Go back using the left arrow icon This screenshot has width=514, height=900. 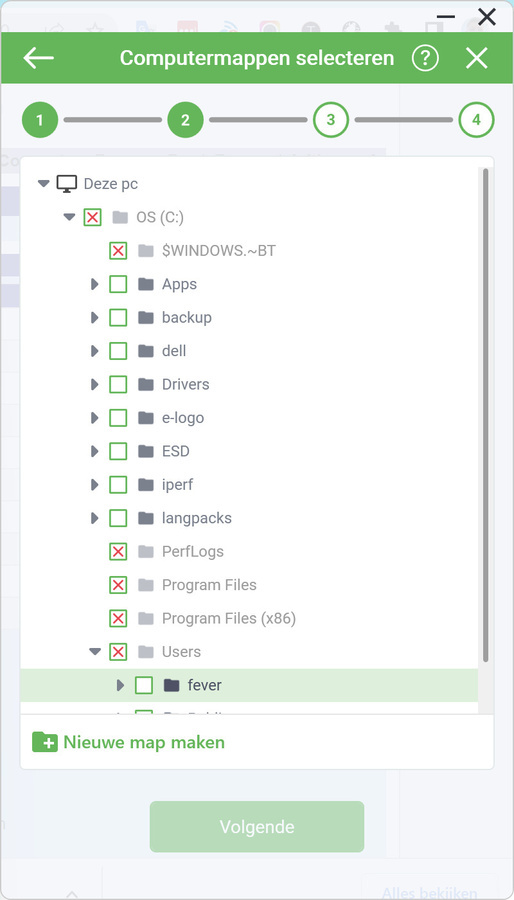[38, 58]
